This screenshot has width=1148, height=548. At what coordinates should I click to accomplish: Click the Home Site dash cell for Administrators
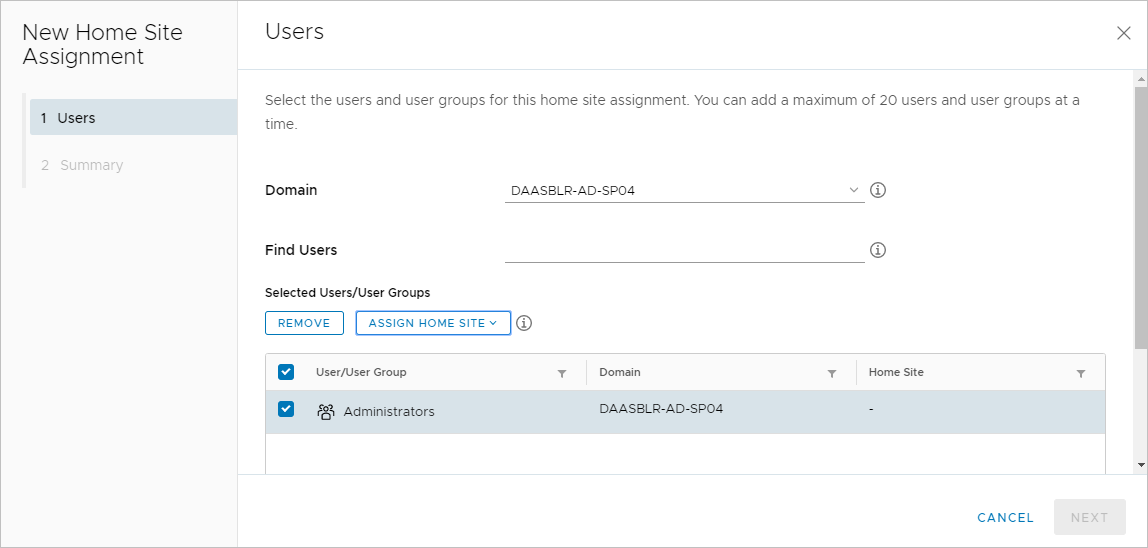point(871,409)
